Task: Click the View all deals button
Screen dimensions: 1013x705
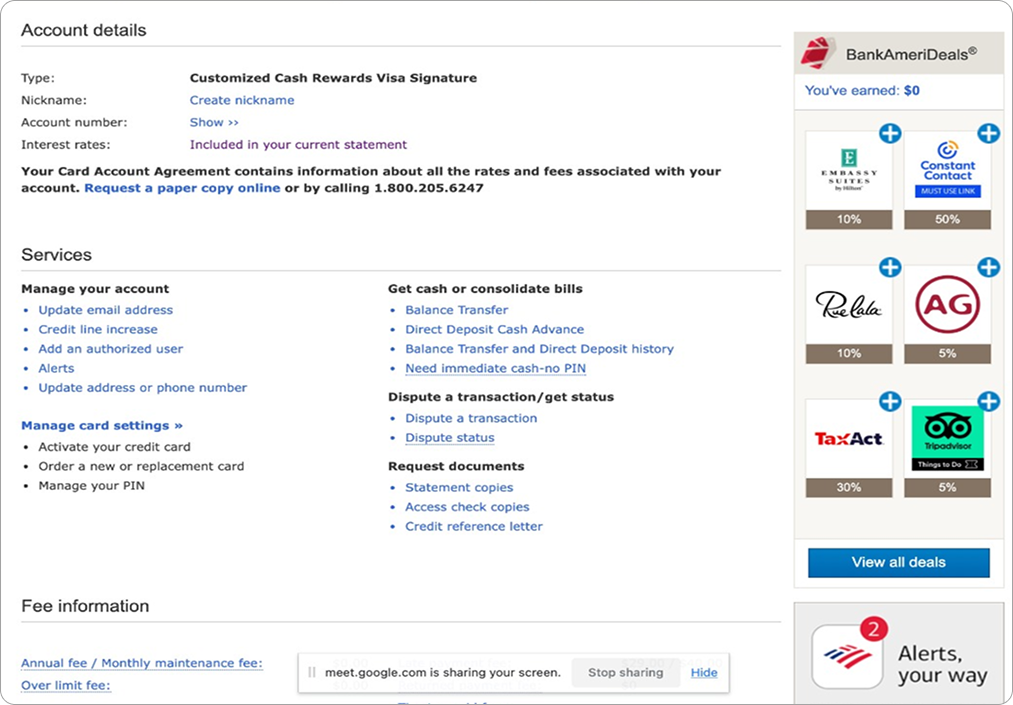Action: pyautogui.click(x=898, y=562)
